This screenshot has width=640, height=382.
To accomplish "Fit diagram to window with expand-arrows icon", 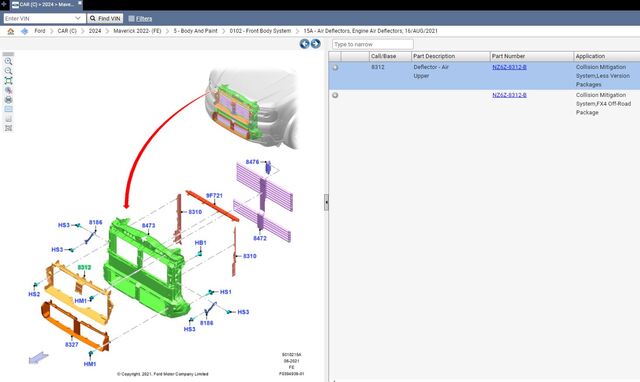I will [8, 80].
